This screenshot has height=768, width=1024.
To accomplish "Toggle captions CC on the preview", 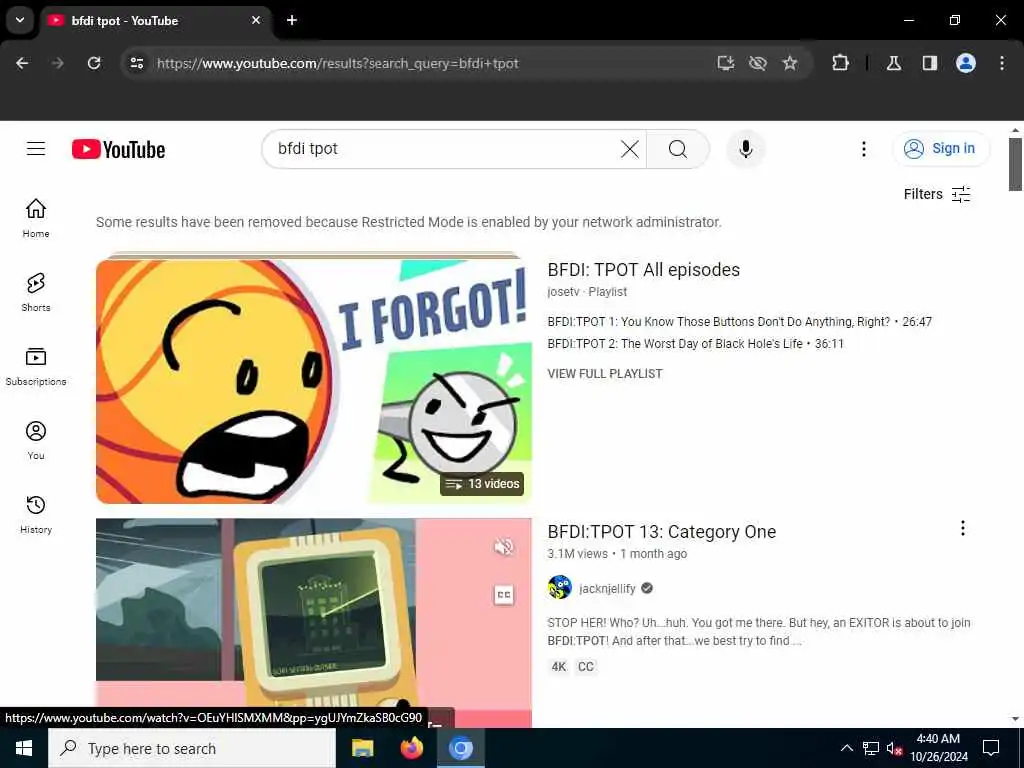I will click(504, 595).
